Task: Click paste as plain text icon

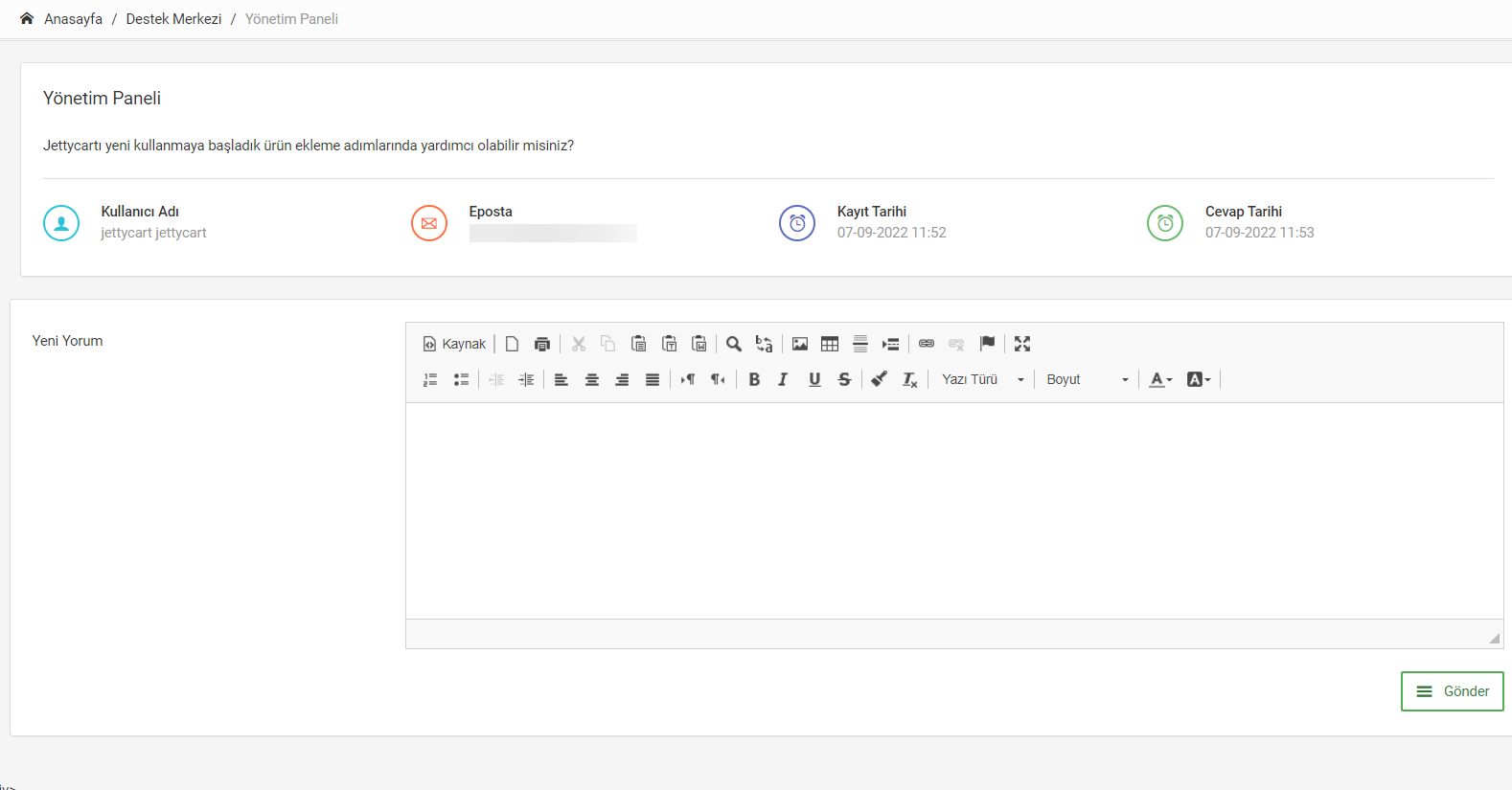Action: coord(670,344)
